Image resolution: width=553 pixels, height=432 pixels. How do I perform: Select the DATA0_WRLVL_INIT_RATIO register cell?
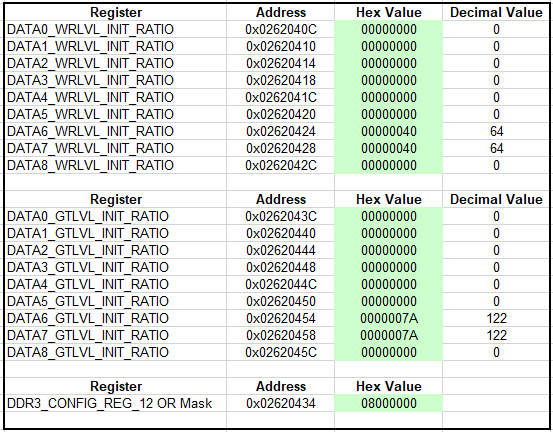pos(115,29)
